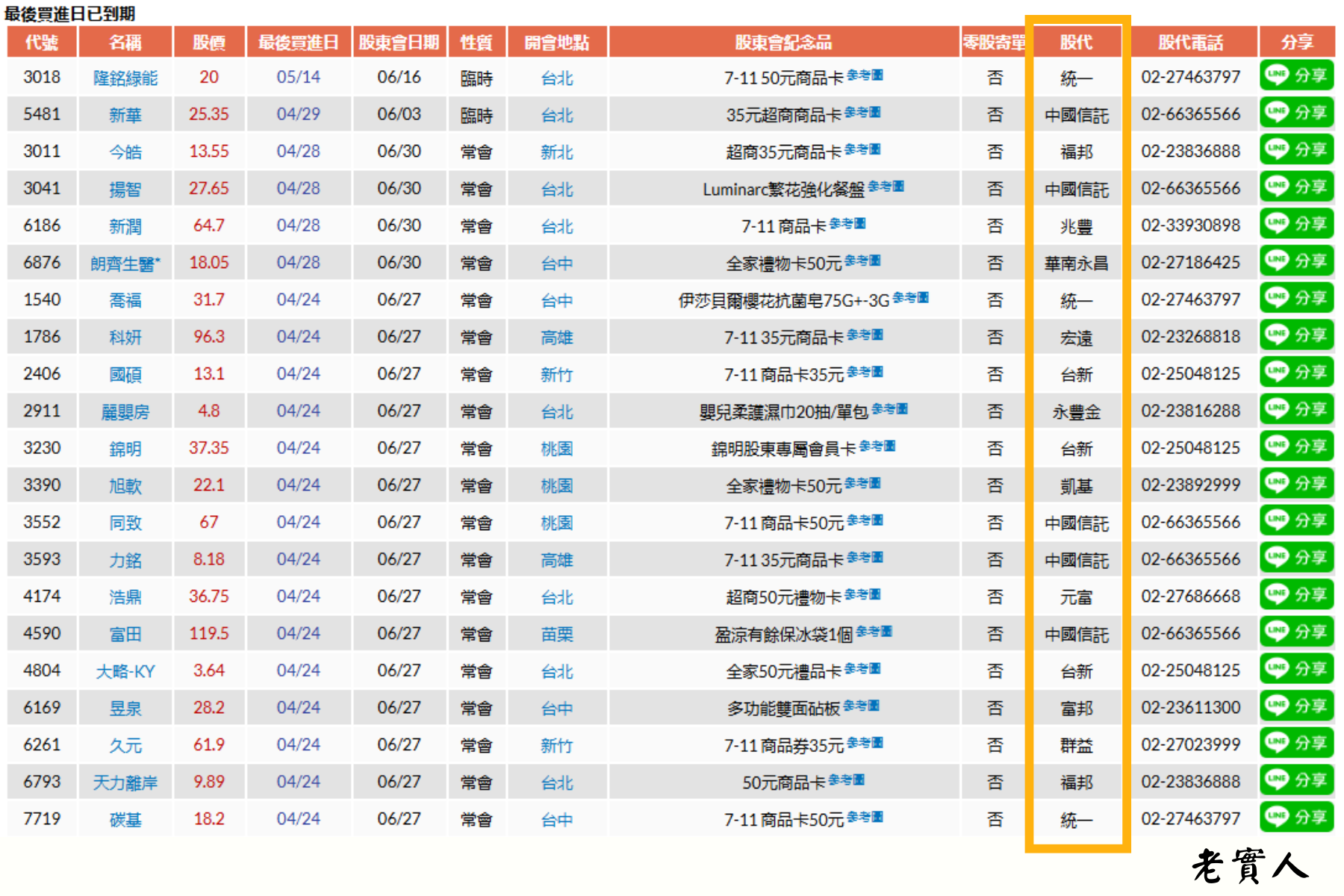Open the 苗栗 location link for 富田
The width and height of the screenshot is (1344, 896).
point(557,634)
